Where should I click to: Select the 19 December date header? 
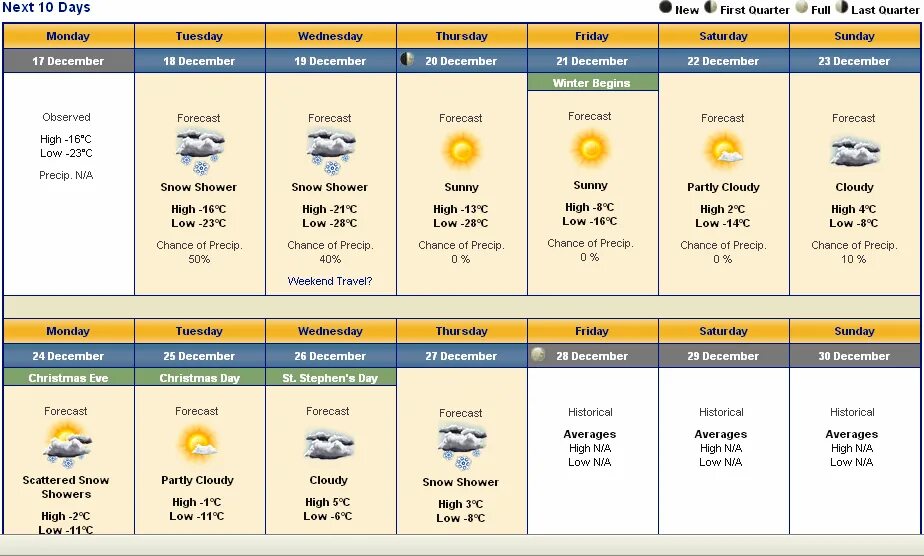point(331,61)
